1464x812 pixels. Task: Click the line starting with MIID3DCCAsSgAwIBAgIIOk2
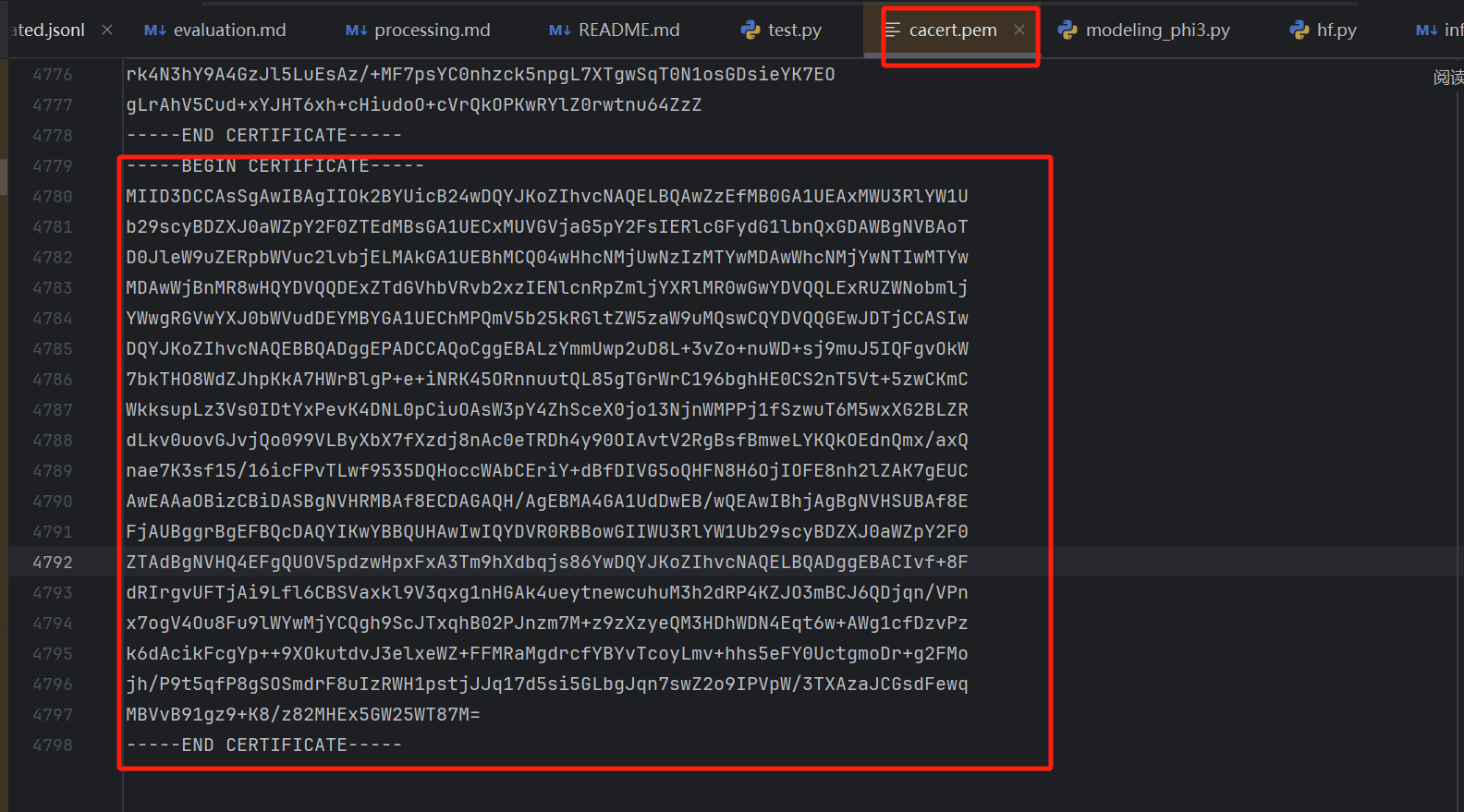click(547, 196)
